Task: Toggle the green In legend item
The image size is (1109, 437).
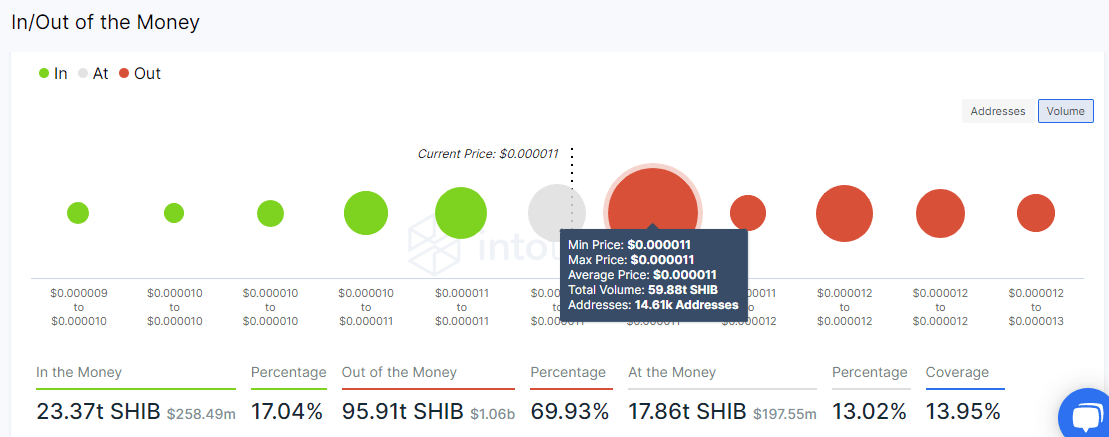Action: tap(53, 73)
